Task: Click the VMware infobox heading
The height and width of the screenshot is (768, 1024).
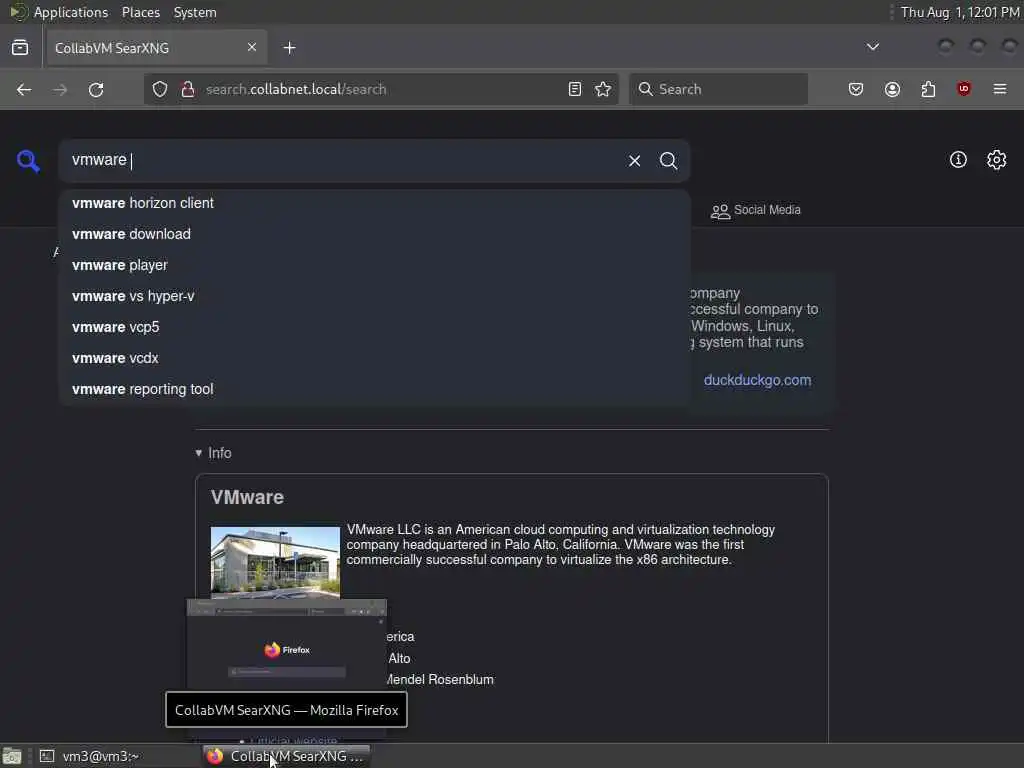Action: [247, 498]
